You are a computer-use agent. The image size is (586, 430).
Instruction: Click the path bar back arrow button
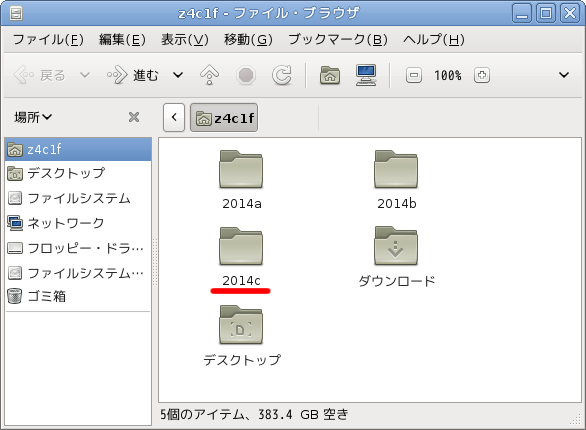[x=174, y=118]
